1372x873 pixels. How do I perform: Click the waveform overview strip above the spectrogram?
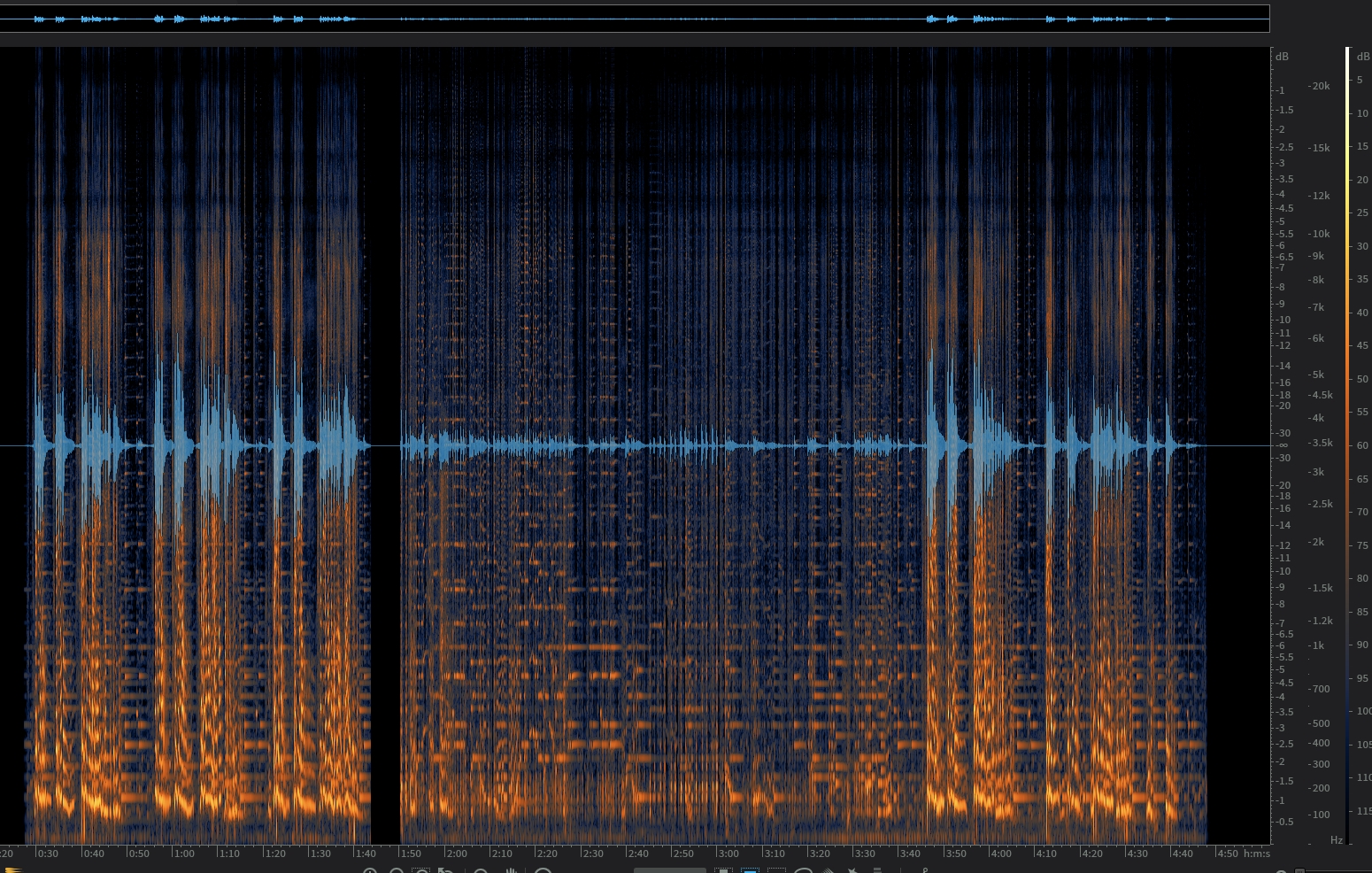coord(635,19)
